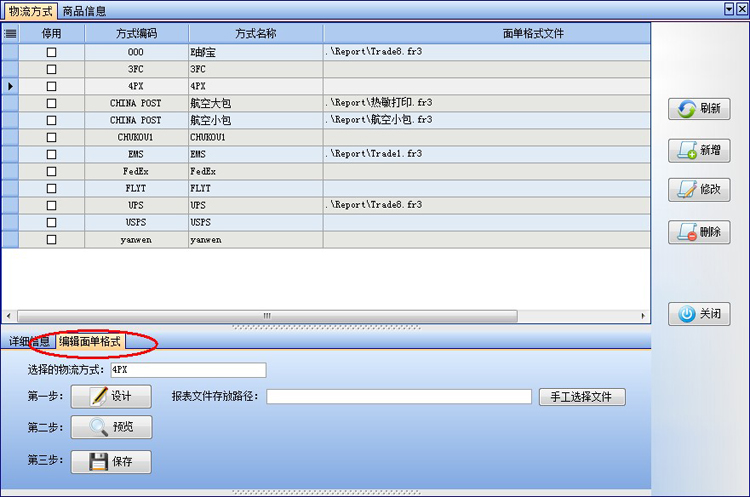Toggle 停用 checkbox for EMS row
The image size is (750, 497).
(x=51, y=155)
